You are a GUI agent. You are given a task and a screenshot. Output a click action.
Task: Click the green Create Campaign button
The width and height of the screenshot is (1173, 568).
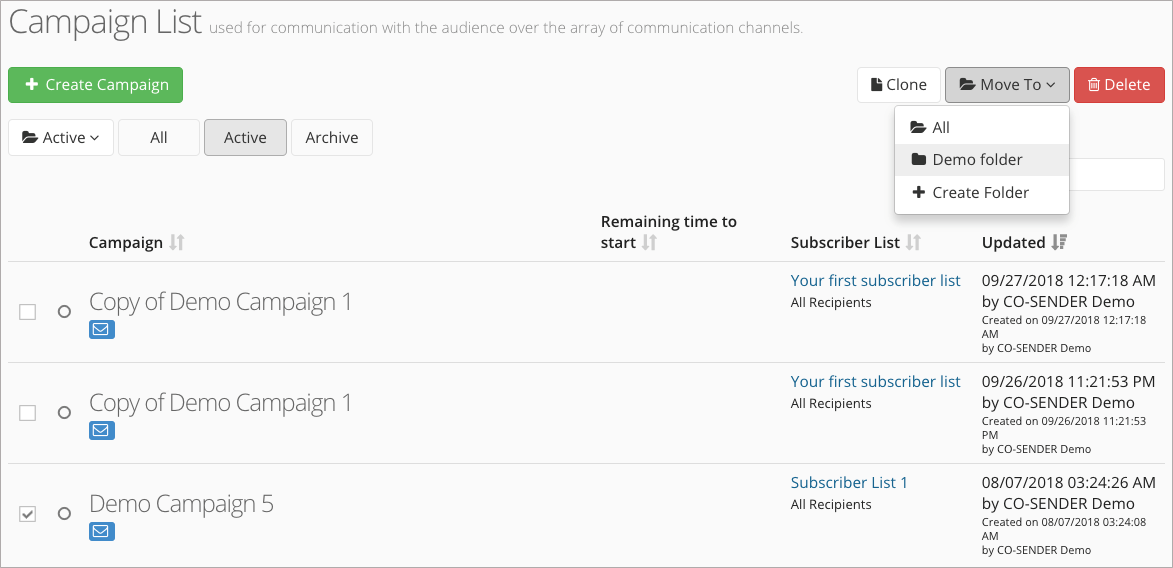pyautogui.click(x=95, y=85)
